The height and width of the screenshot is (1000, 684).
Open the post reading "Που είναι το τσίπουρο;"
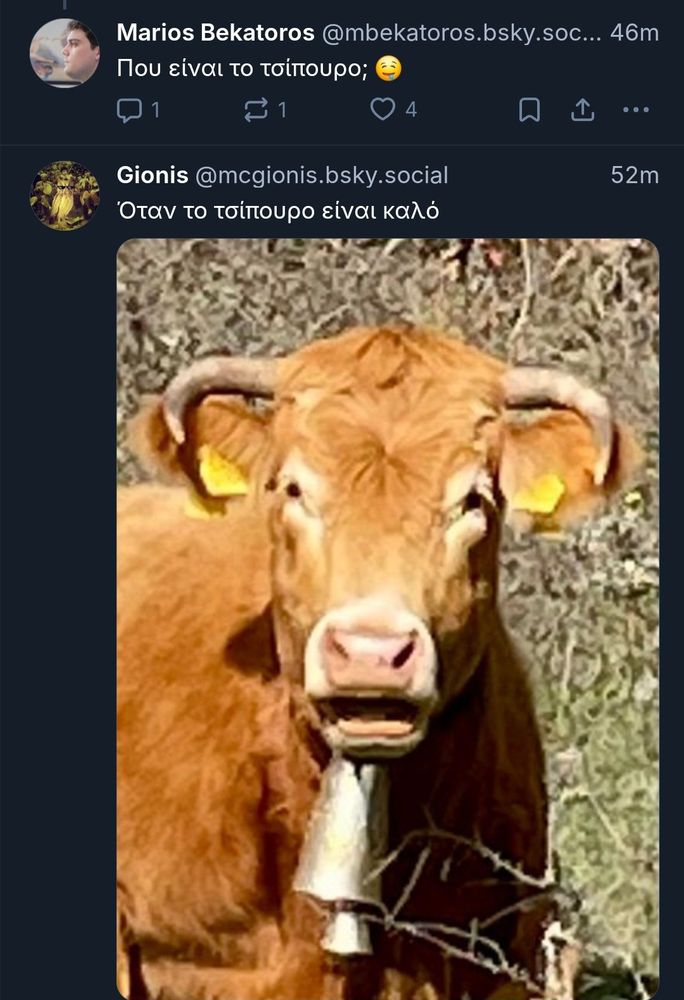[242, 68]
